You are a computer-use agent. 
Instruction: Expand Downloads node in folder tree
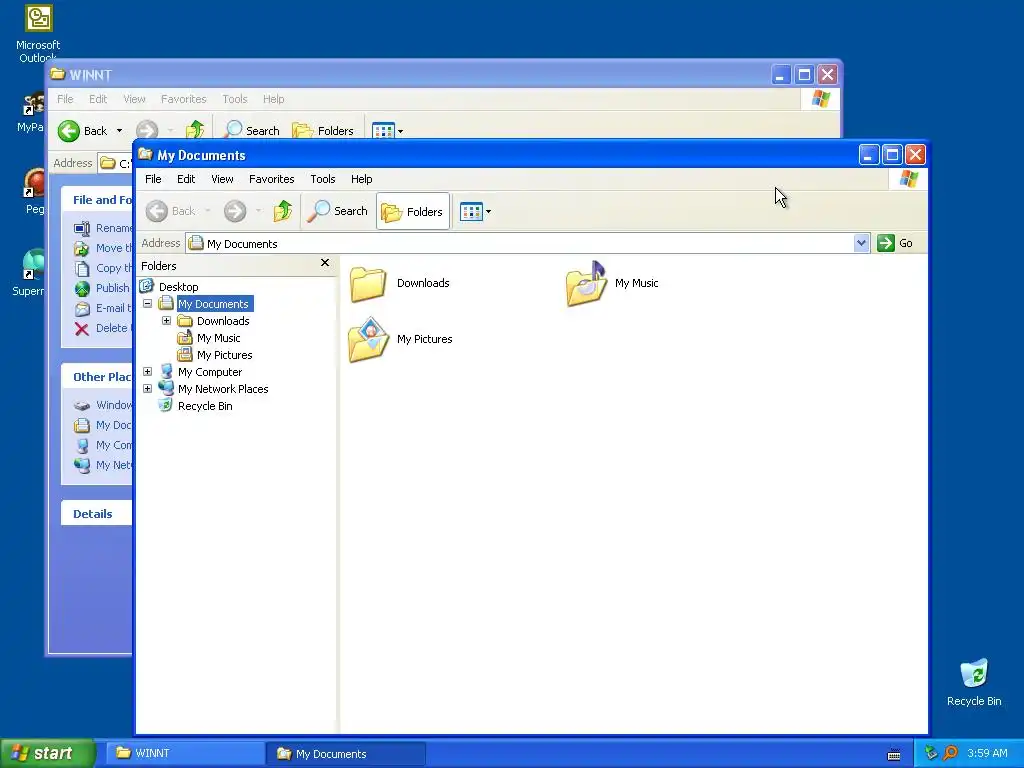pos(167,321)
